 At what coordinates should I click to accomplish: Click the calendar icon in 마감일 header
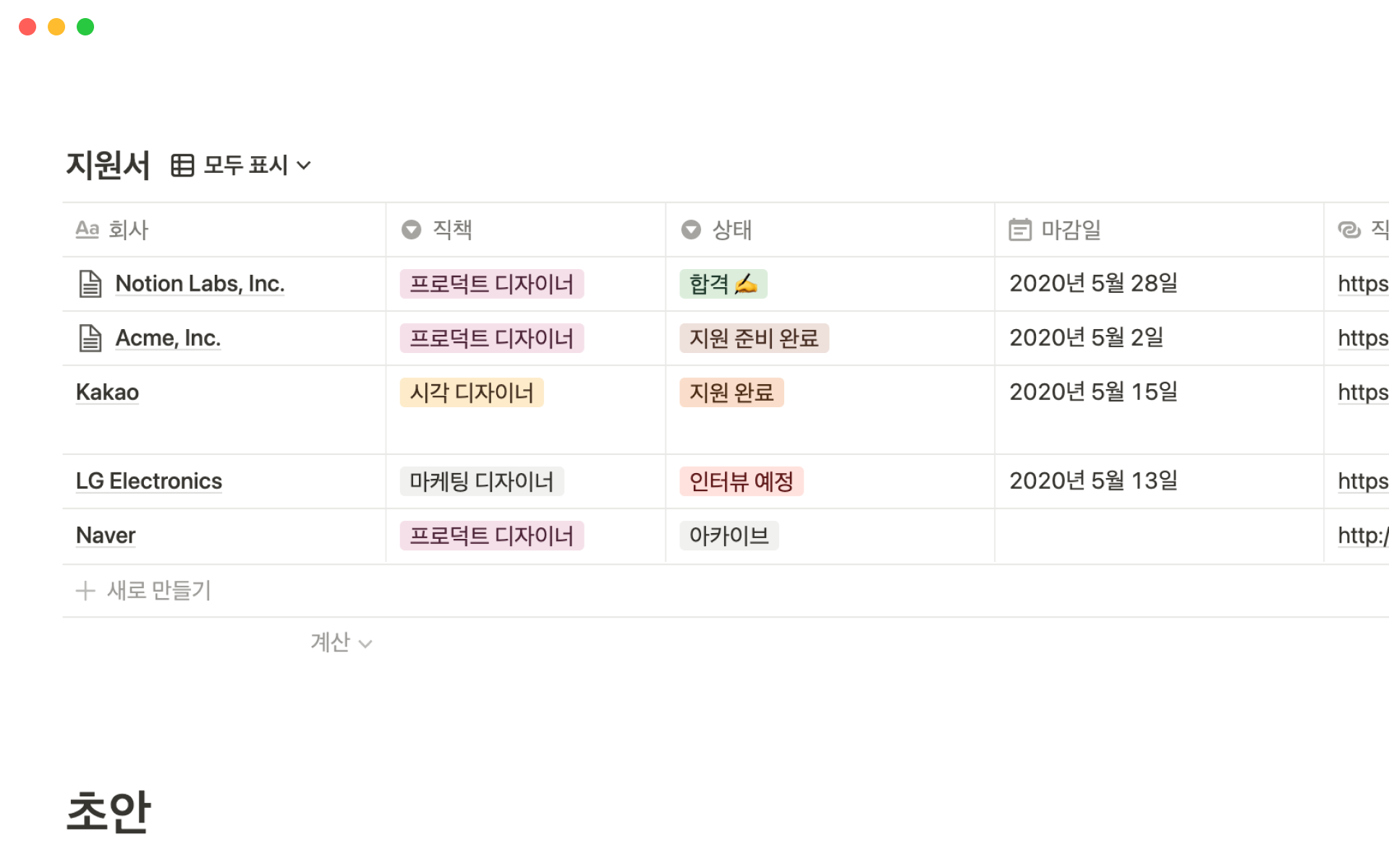[1020, 230]
